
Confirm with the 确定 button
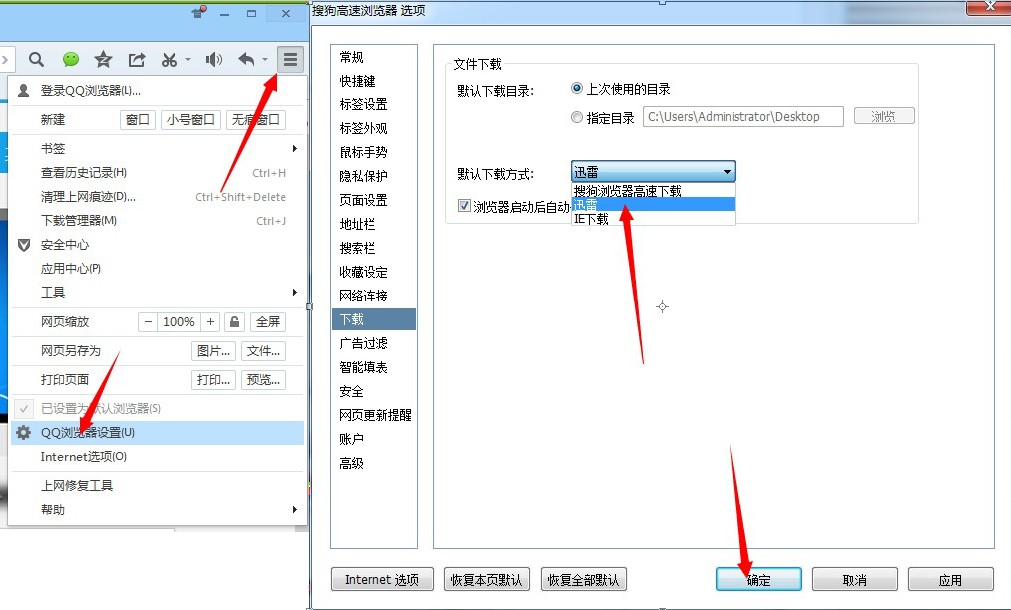point(759,580)
